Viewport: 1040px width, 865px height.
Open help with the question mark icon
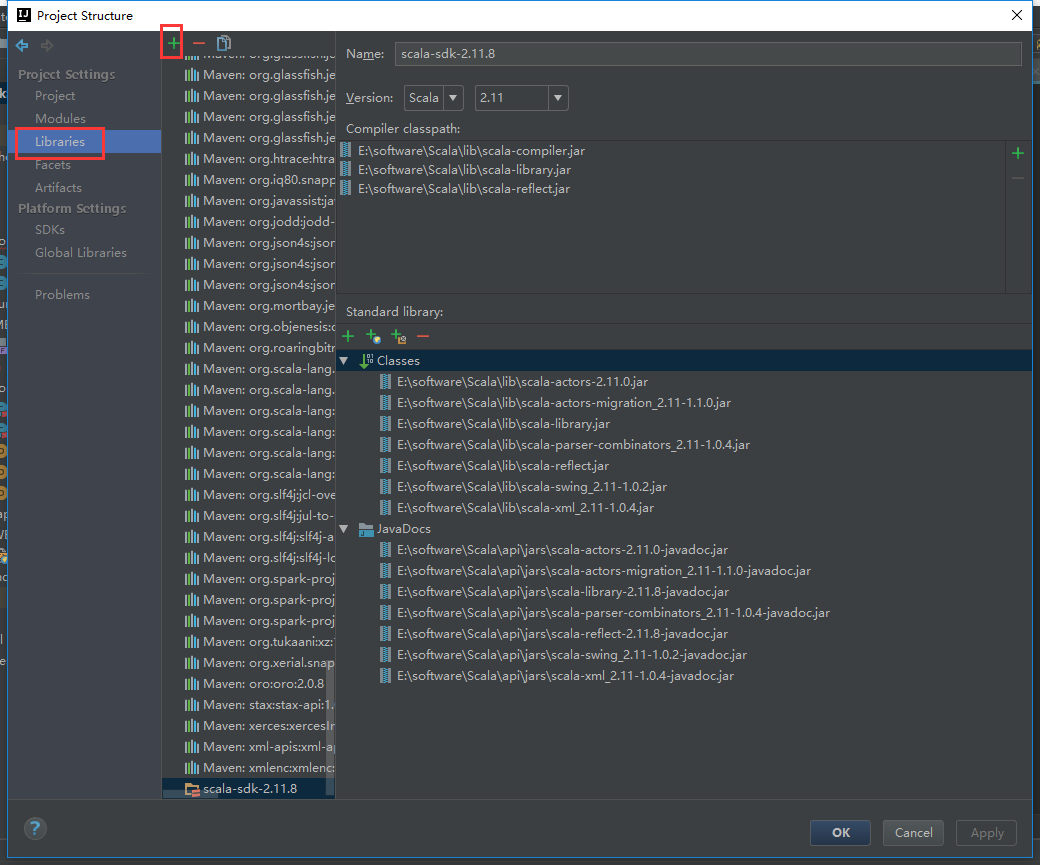pyautogui.click(x=35, y=828)
